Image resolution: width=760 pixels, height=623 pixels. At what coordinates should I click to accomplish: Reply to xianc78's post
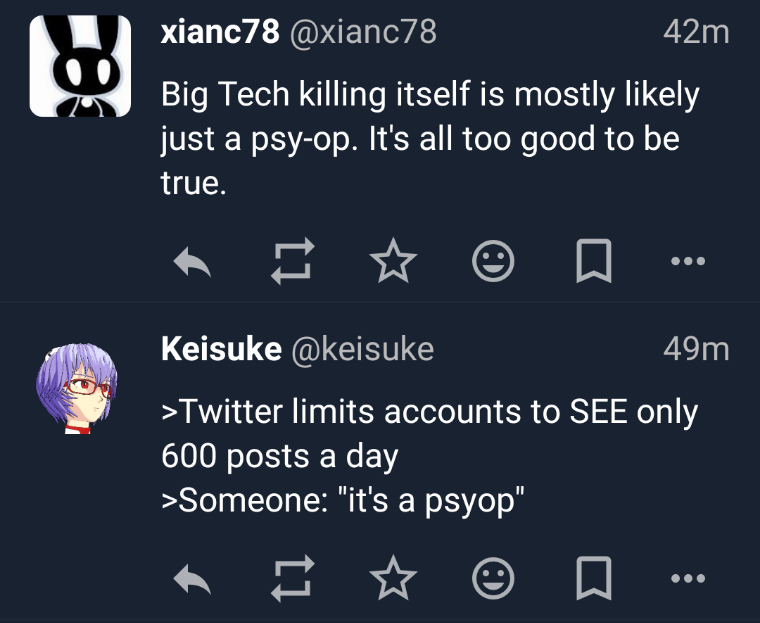coord(190,263)
